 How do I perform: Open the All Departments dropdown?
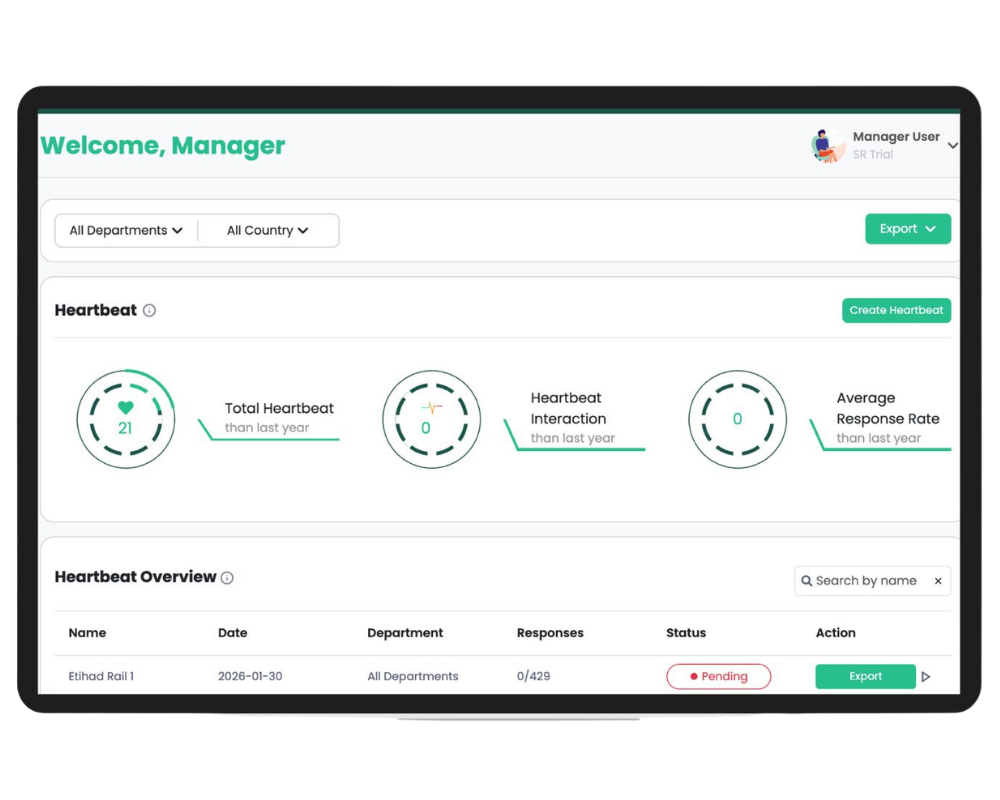click(126, 230)
